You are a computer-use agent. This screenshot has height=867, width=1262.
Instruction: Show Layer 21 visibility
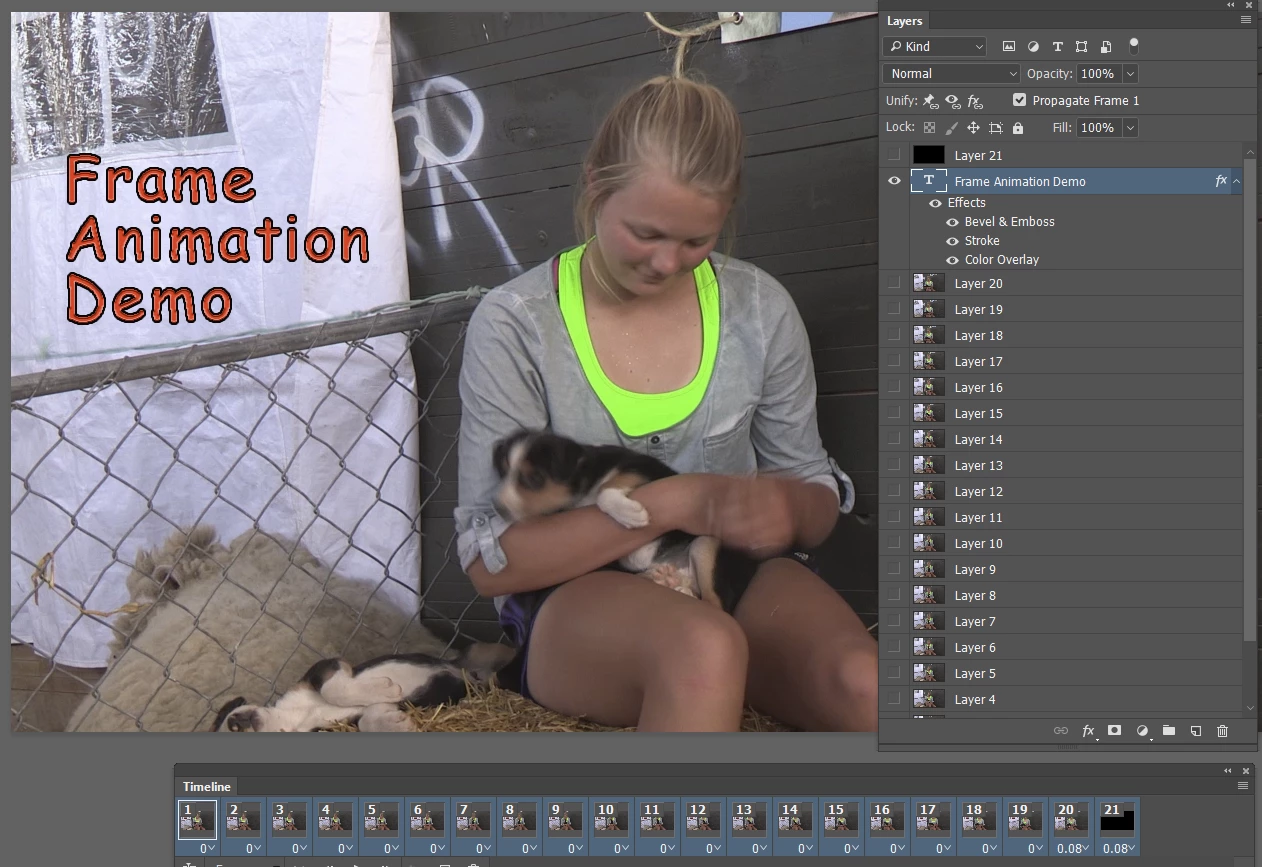pyautogui.click(x=895, y=155)
